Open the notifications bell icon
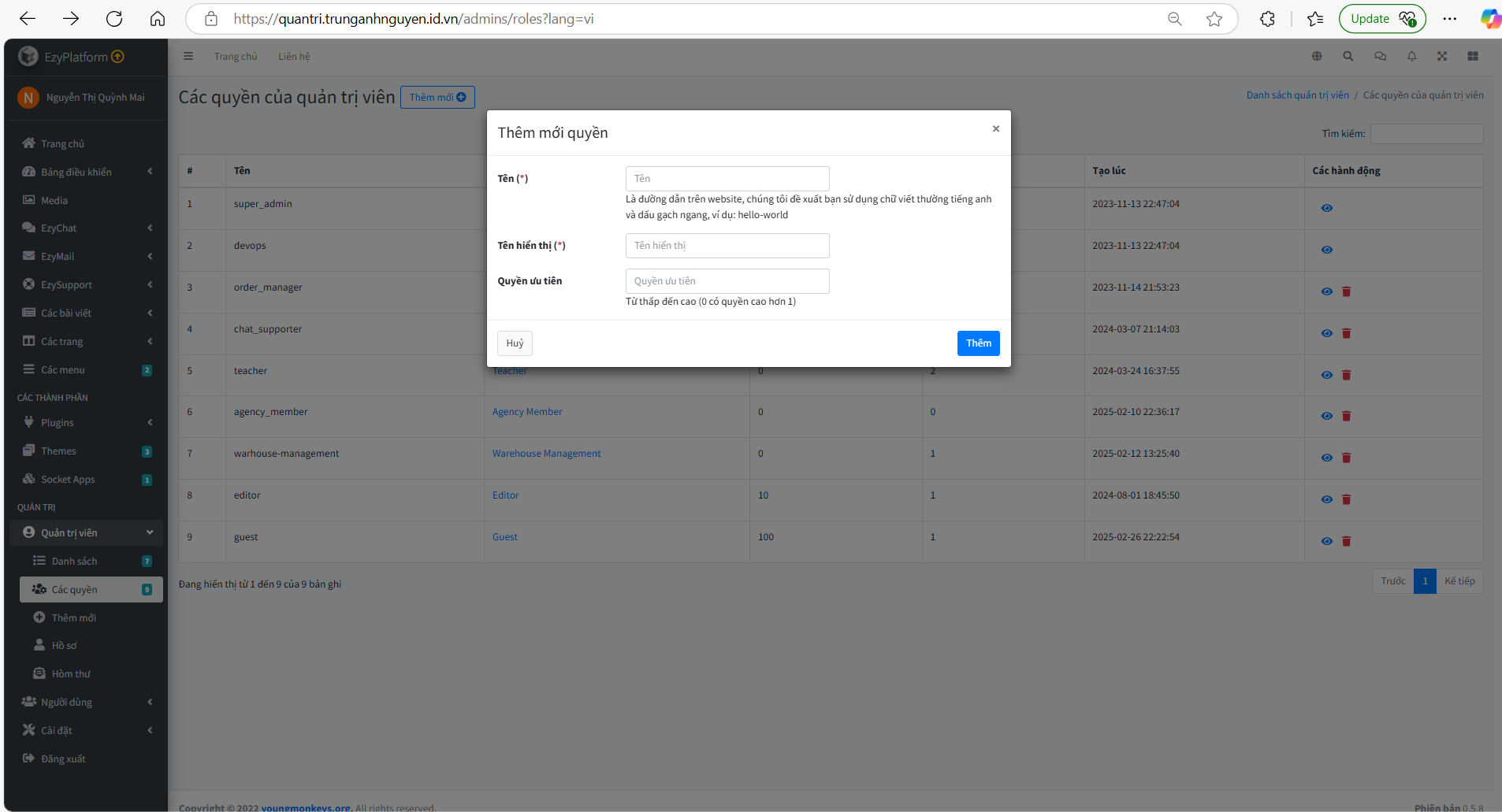 click(1411, 56)
